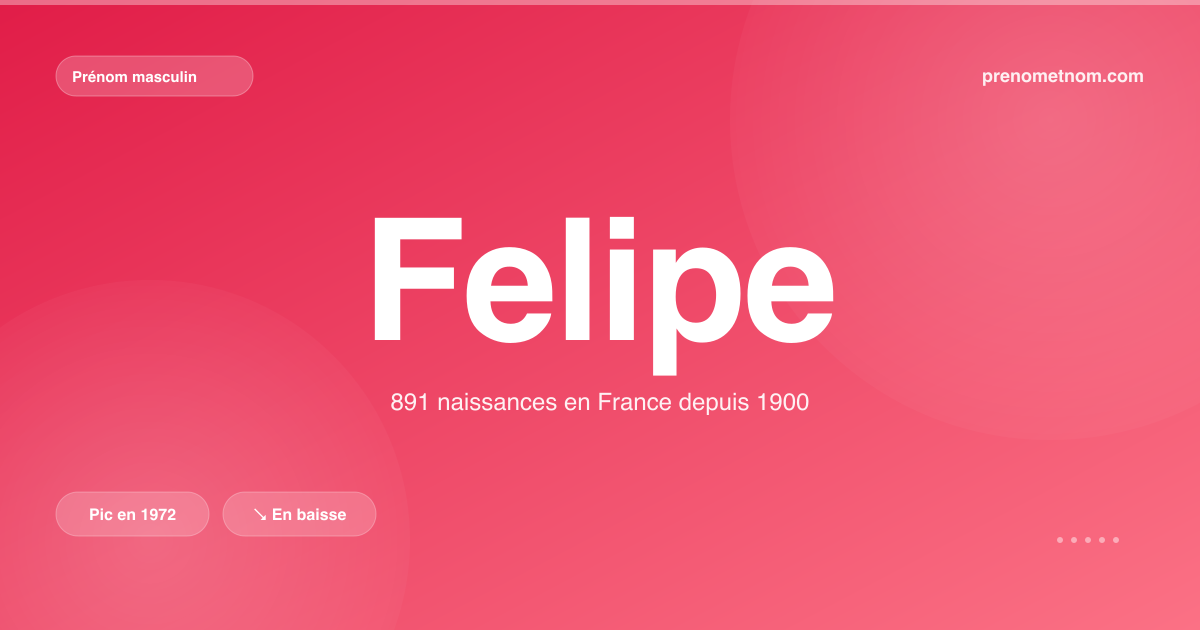Viewport: 1200px width, 630px height.
Task: Click the 'Prénom masculin' pill badge
Action: (x=154, y=76)
